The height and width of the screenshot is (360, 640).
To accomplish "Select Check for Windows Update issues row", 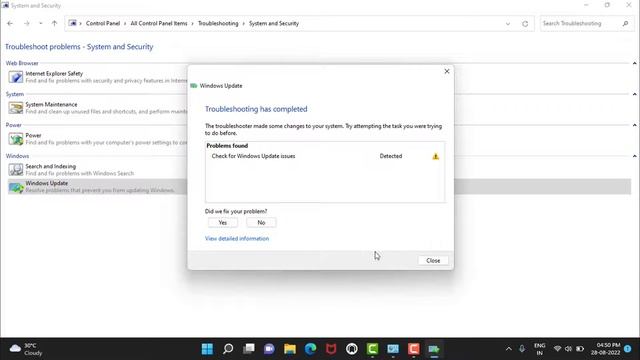I will (325, 156).
